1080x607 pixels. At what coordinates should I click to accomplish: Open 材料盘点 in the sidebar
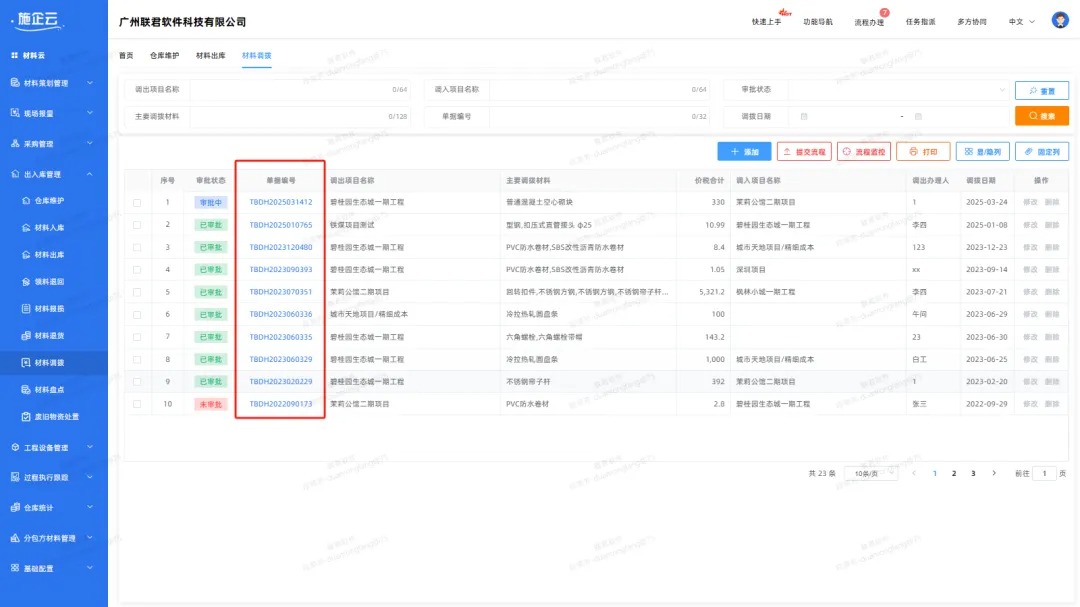(x=49, y=389)
